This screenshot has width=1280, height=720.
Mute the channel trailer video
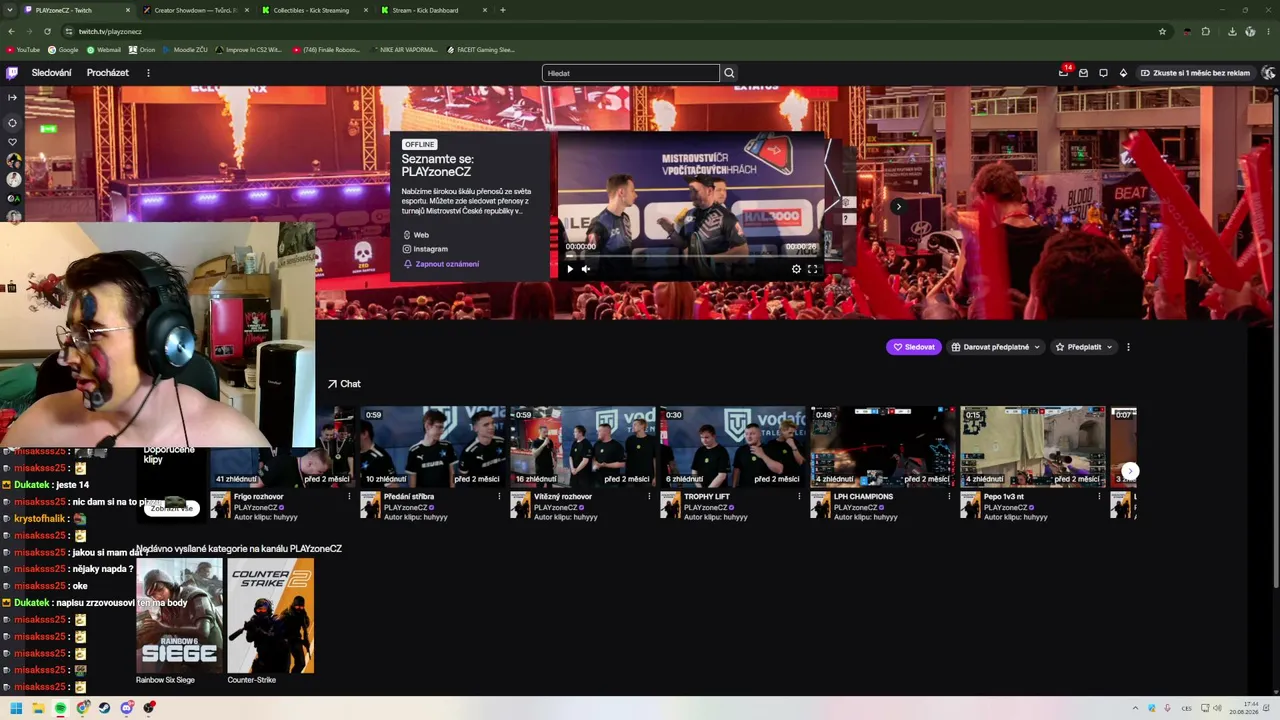coord(586,269)
